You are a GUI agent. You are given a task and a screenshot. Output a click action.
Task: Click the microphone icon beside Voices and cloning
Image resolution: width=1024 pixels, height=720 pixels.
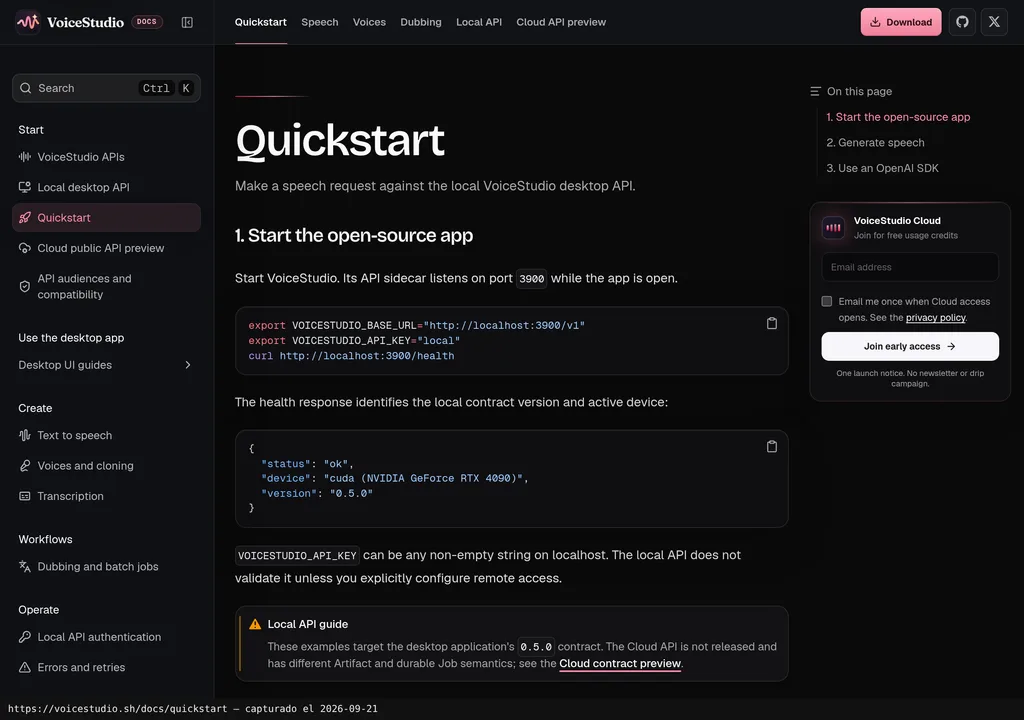tap(25, 466)
